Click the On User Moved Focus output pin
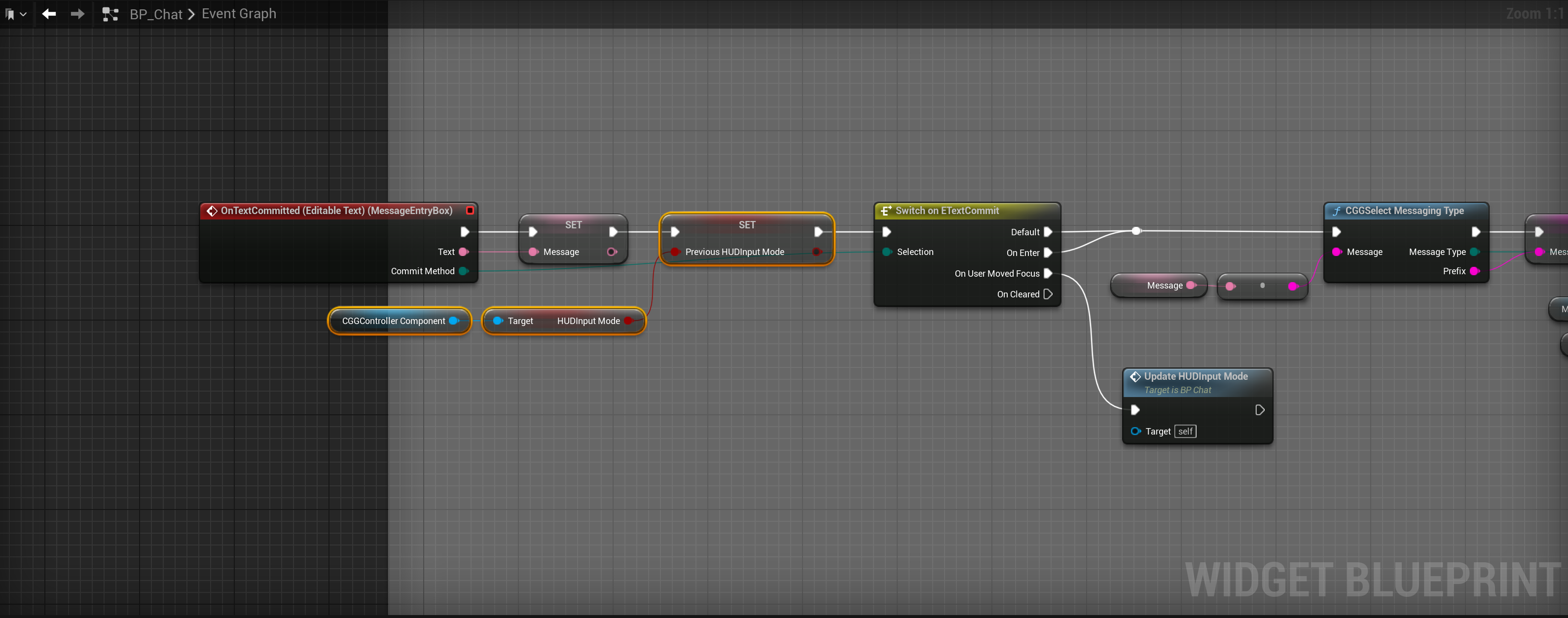Screen dimensions: 1568x618 (x=1048, y=273)
